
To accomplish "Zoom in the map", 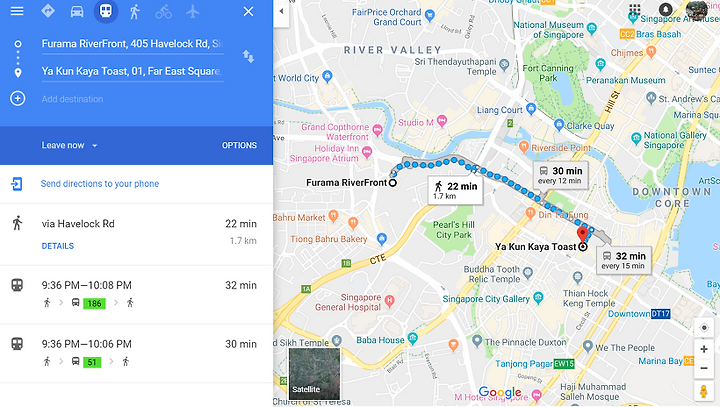I will [704, 349].
